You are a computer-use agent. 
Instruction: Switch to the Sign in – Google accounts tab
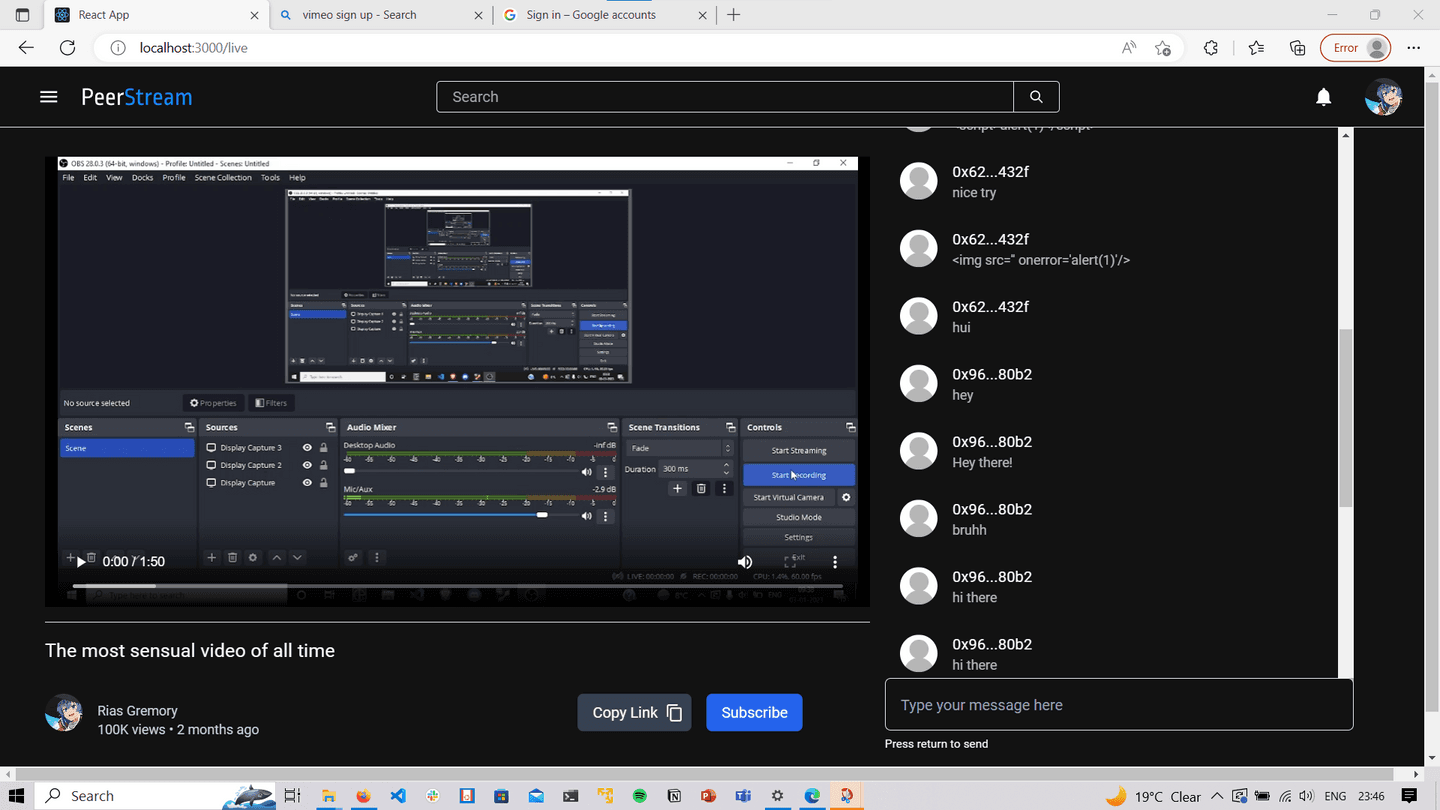click(604, 15)
